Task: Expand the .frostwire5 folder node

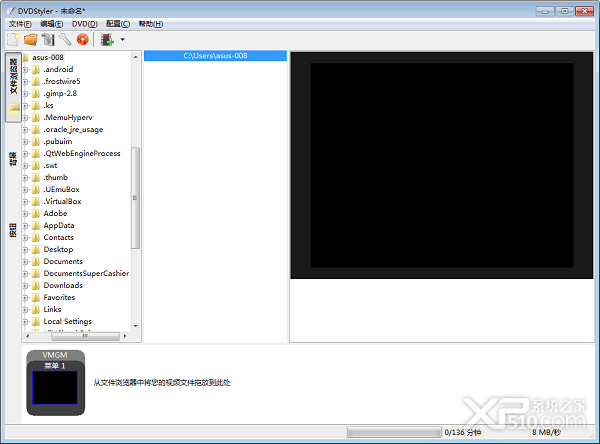Action: 25,82
